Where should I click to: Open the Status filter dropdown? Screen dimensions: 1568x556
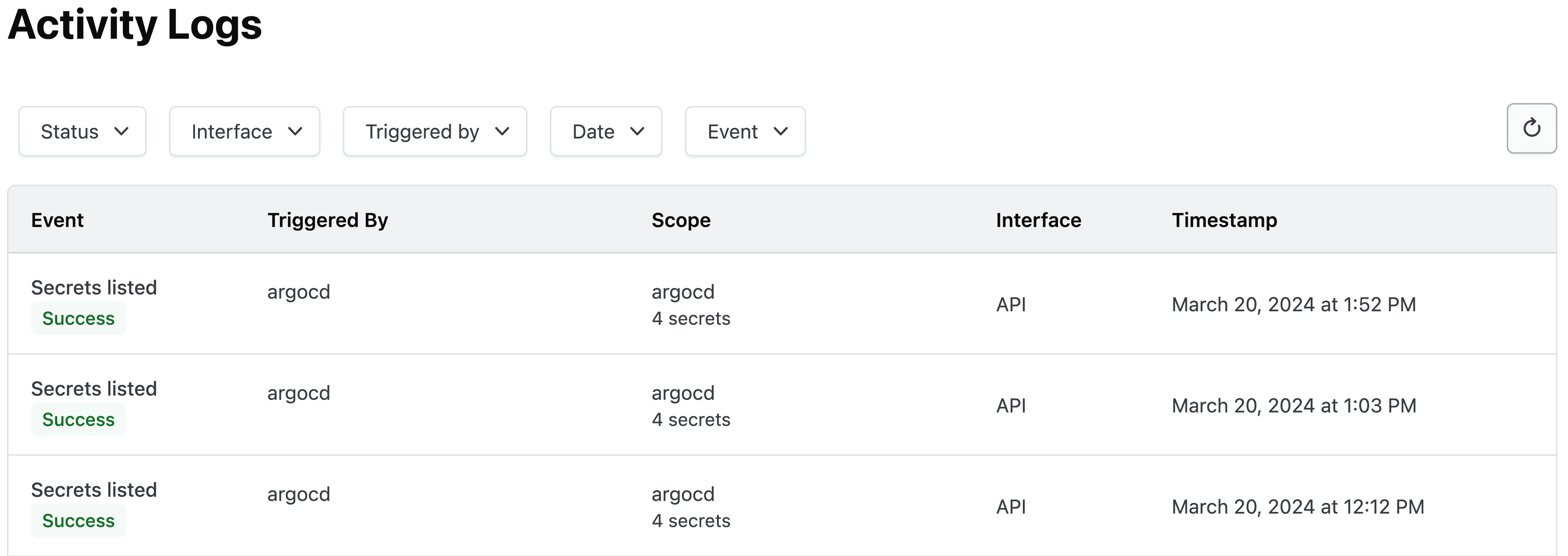point(82,132)
